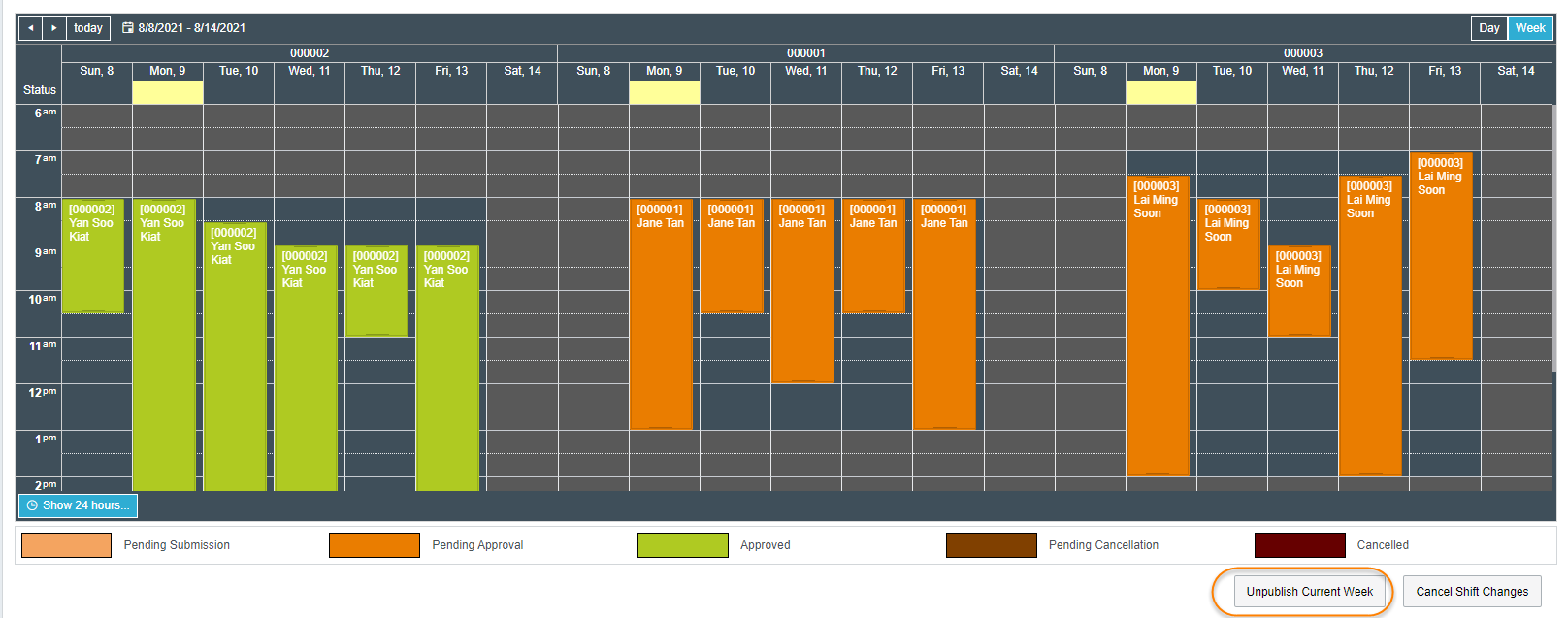Go to next week arrow
This screenshot has height=618, width=1568.
[x=54, y=28]
